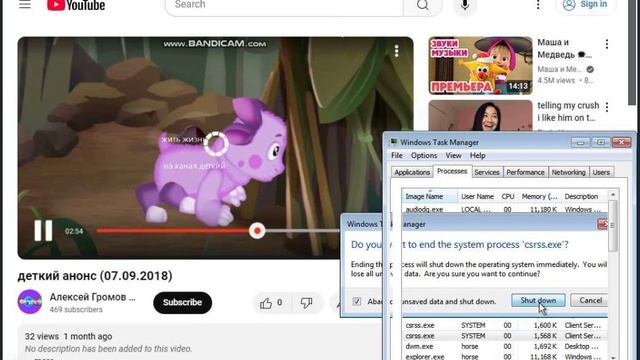Maximize the Windows Task Manager window
Screen dimensions: 640x360
click(x=600, y=142)
